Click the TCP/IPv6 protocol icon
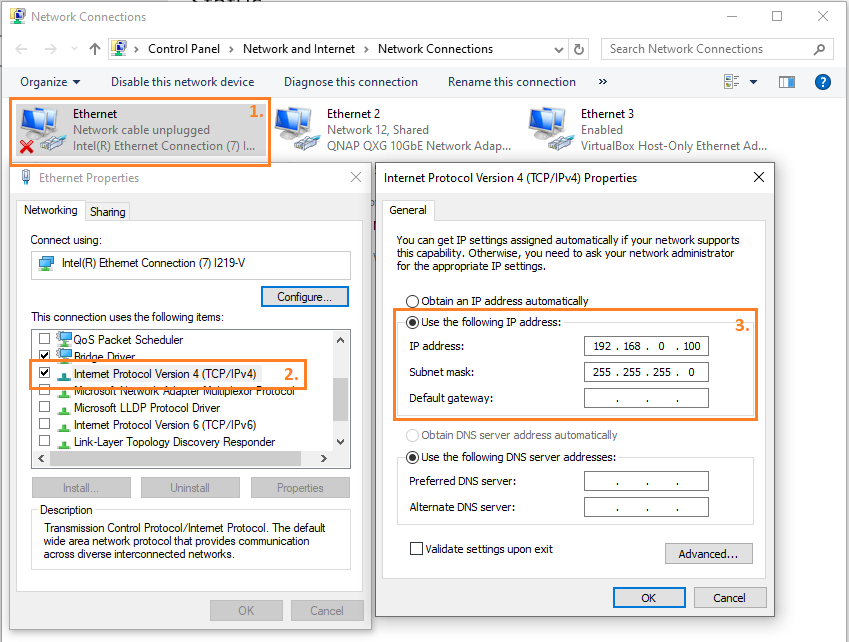The image size is (849, 642). (x=64, y=426)
